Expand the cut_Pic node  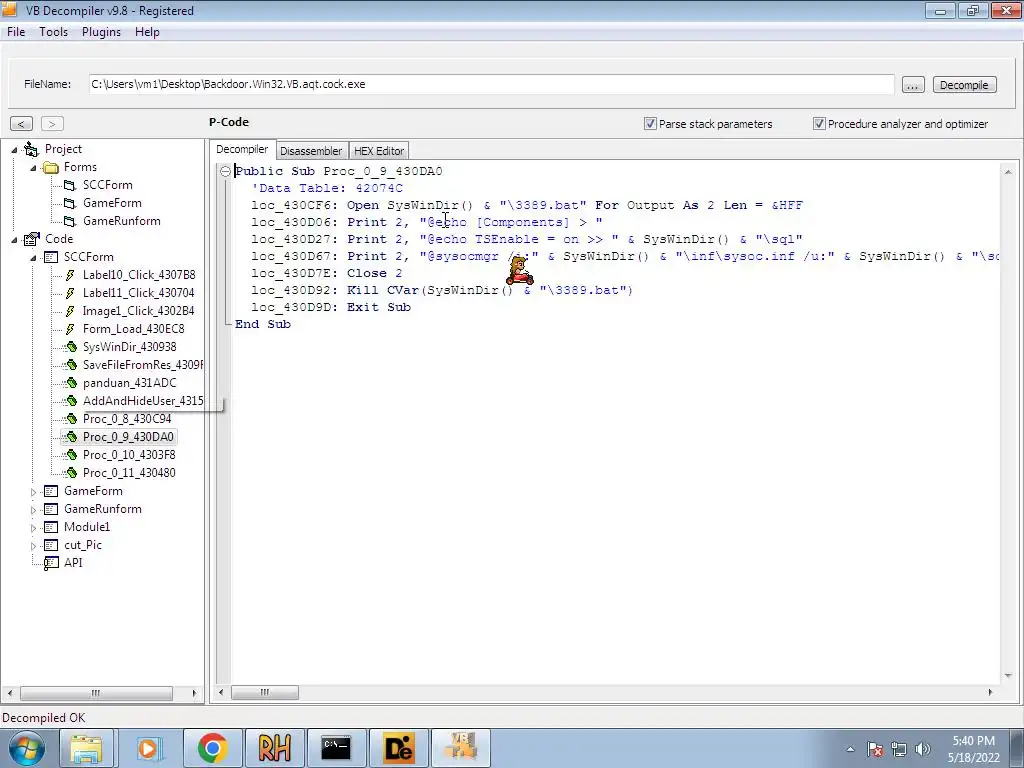click(x=33, y=545)
